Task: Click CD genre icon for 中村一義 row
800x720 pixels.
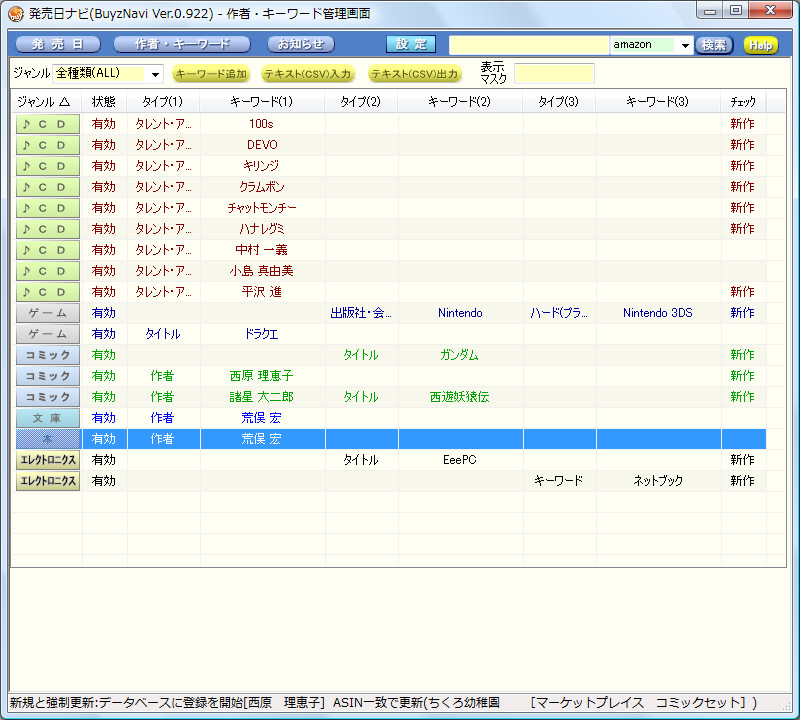Action: pos(47,250)
